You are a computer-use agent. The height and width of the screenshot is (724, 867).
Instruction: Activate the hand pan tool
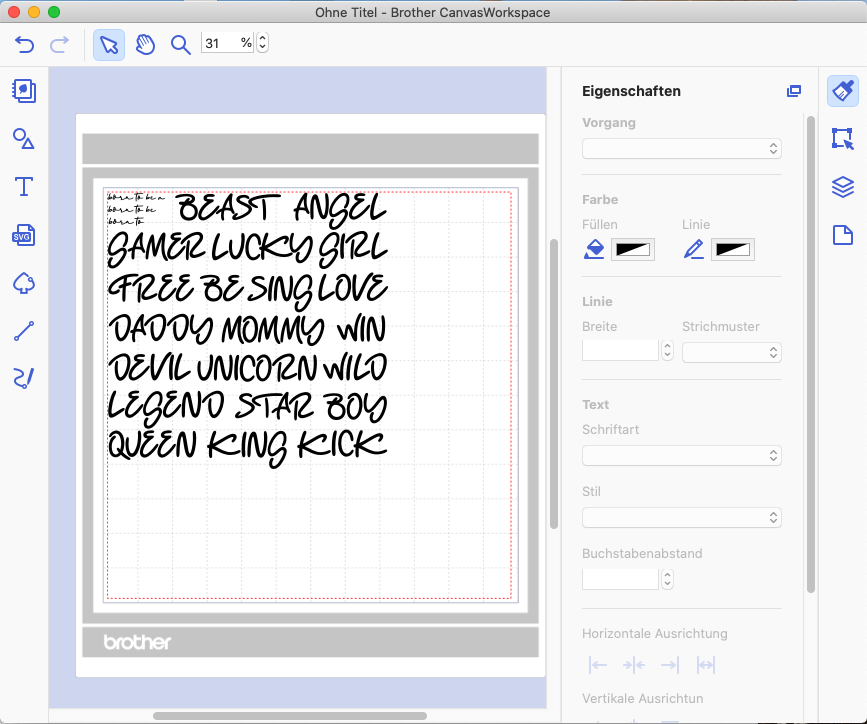[x=145, y=45]
